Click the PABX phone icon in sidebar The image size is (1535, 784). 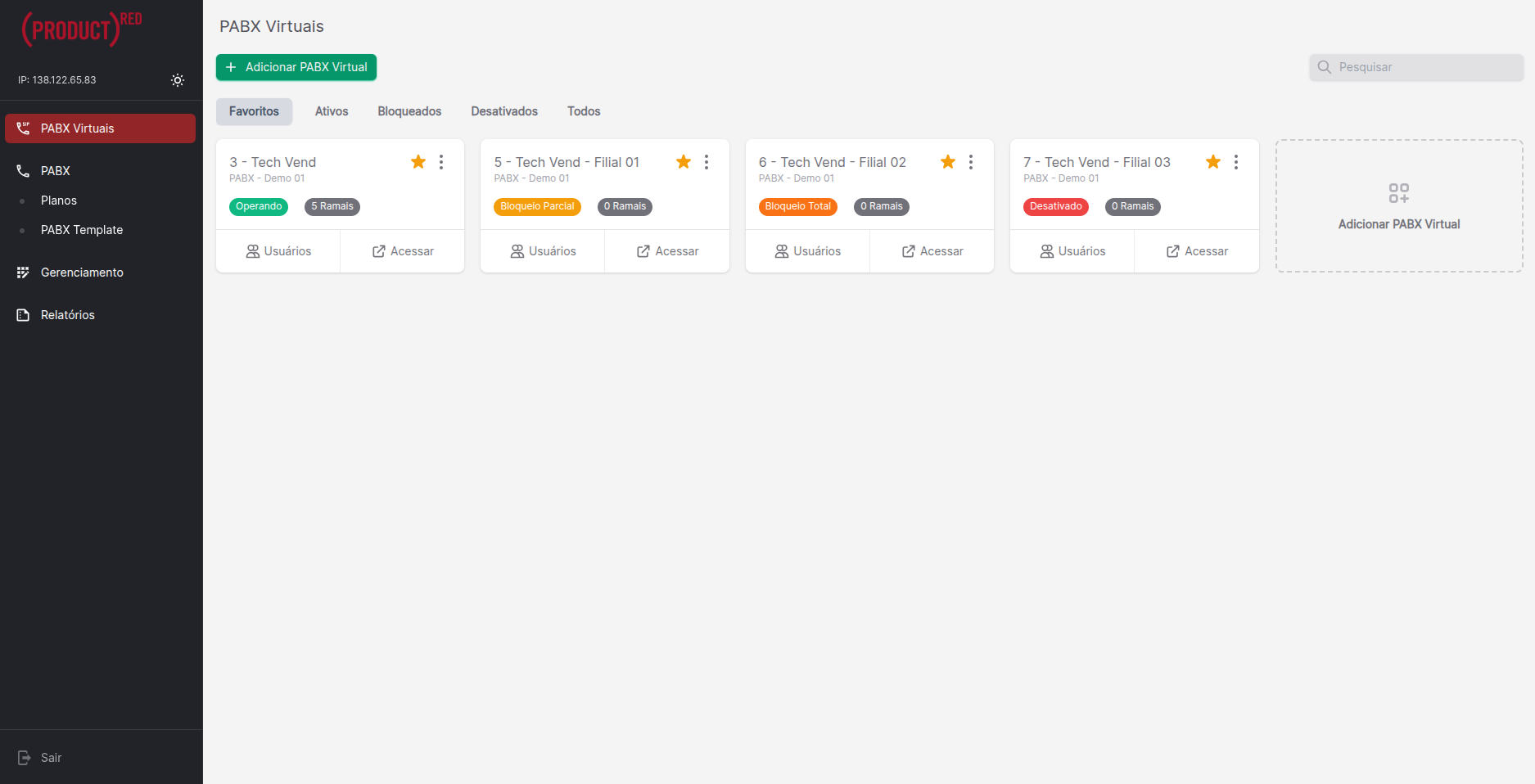23,171
